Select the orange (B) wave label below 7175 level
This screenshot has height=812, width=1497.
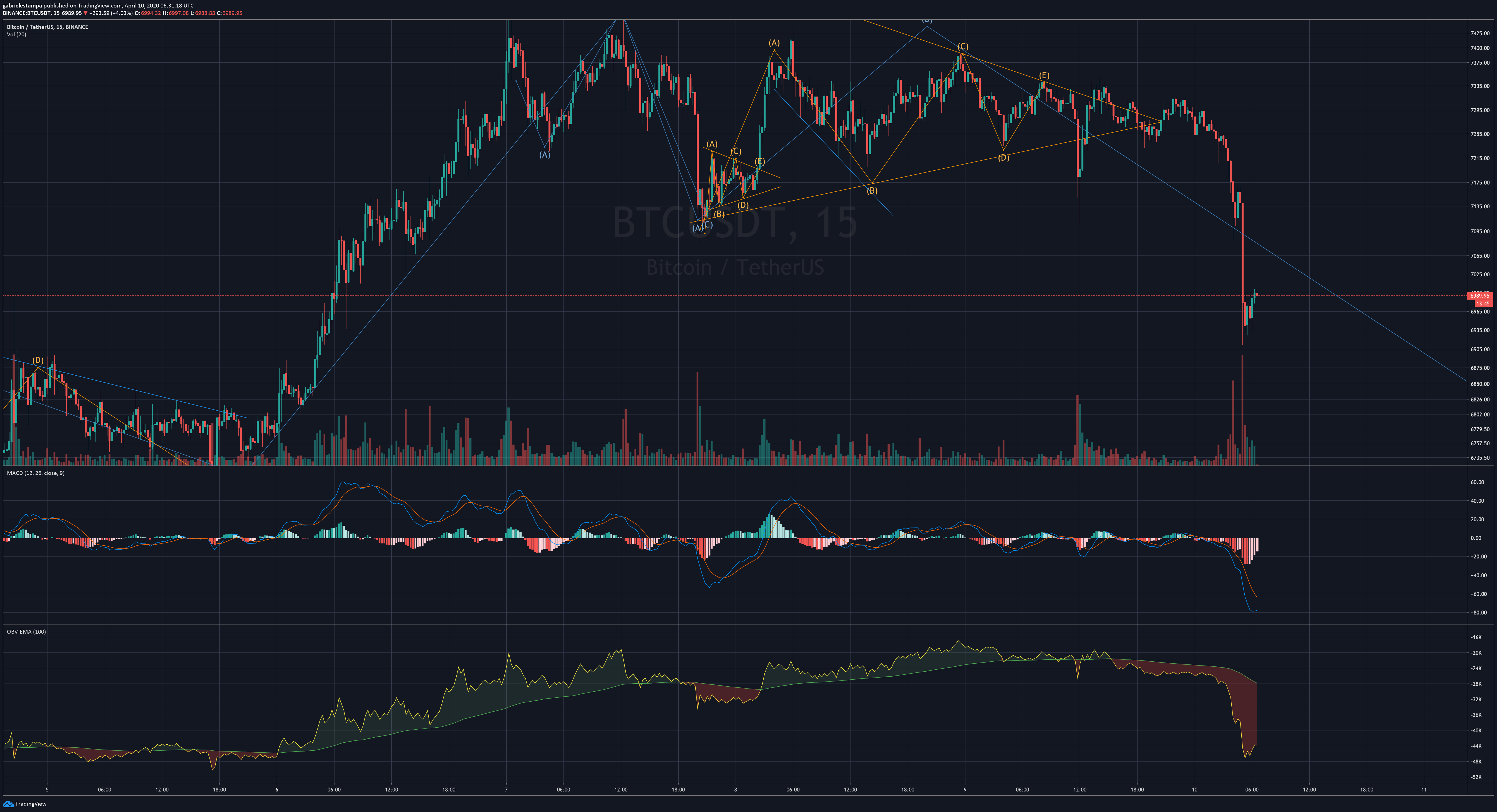click(872, 191)
